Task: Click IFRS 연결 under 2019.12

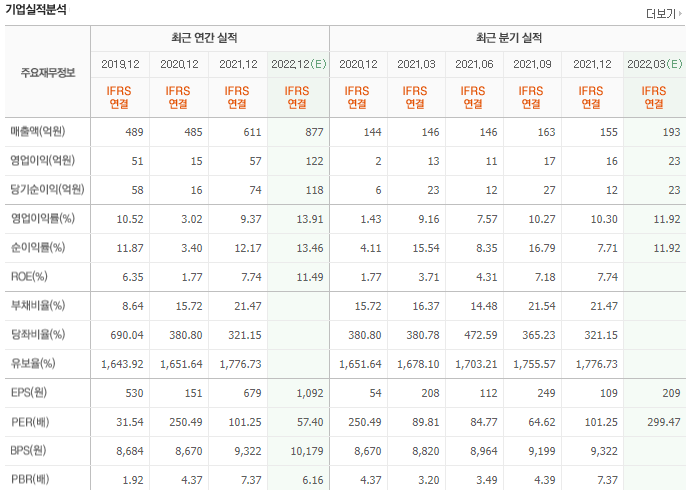Action: (x=119, y=97)
